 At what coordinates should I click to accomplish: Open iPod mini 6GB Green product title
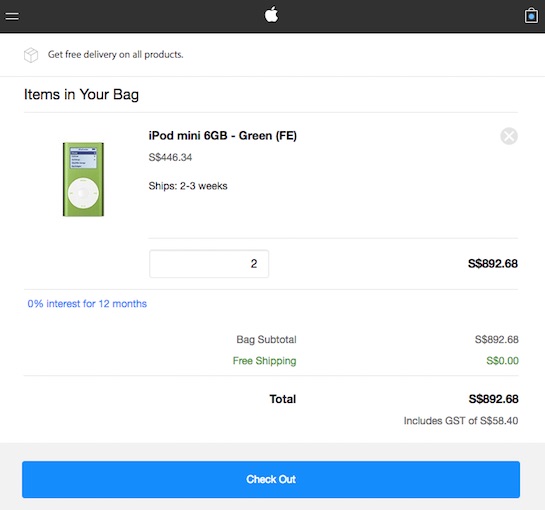(x=223, y=135)
